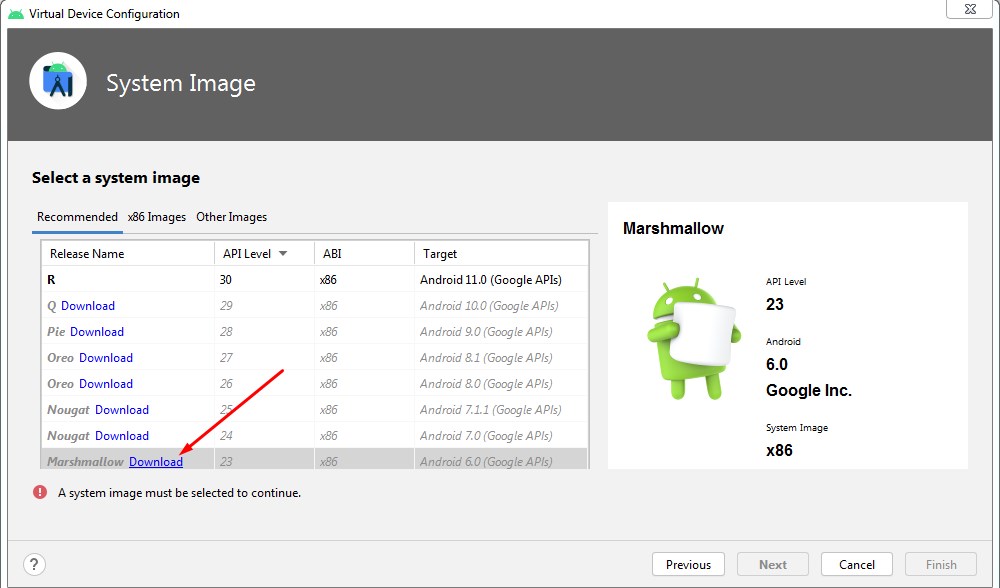
Task: Click the Android Studio logo icon in header
Action: coord(58,81)
